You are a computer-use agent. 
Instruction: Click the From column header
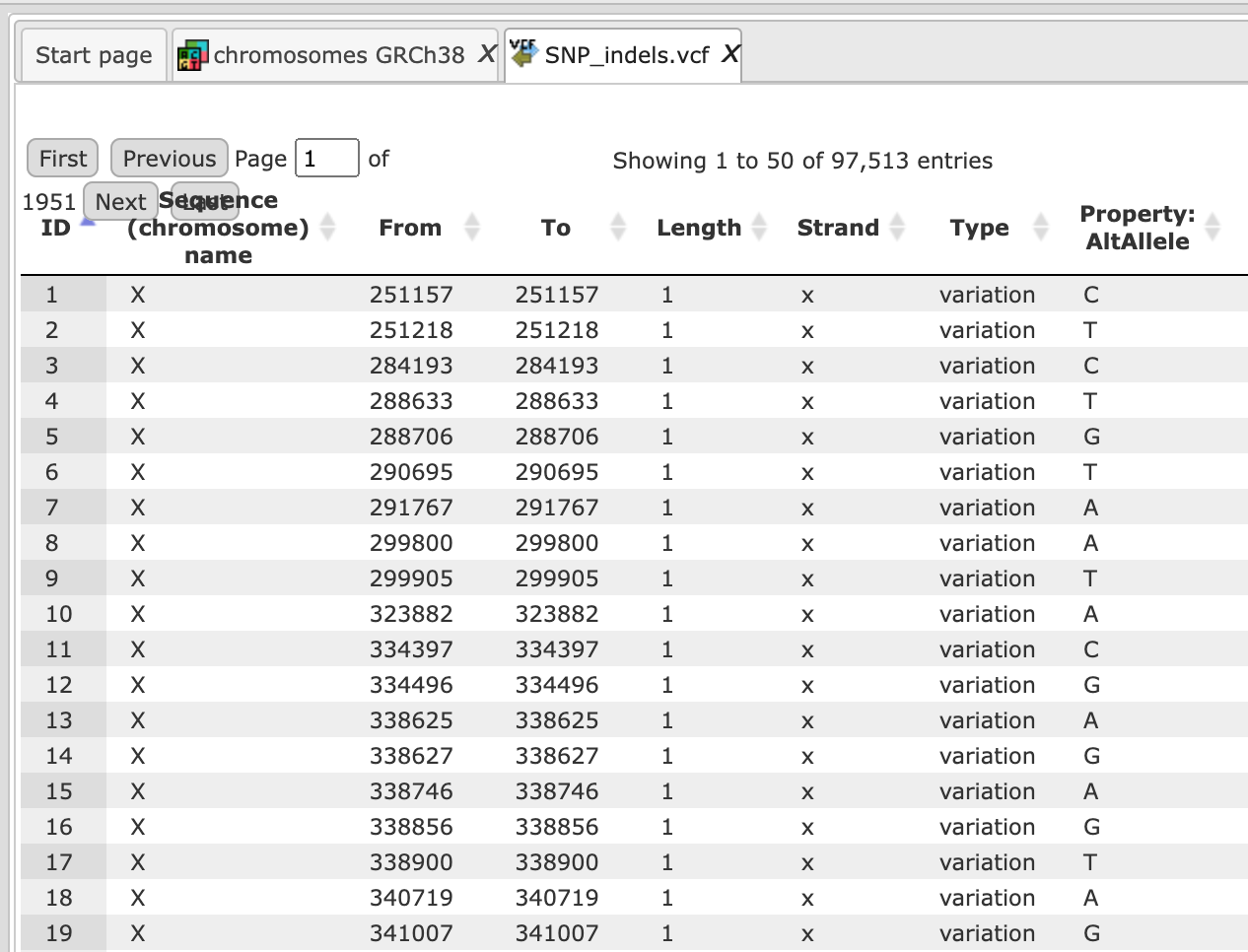410,228
